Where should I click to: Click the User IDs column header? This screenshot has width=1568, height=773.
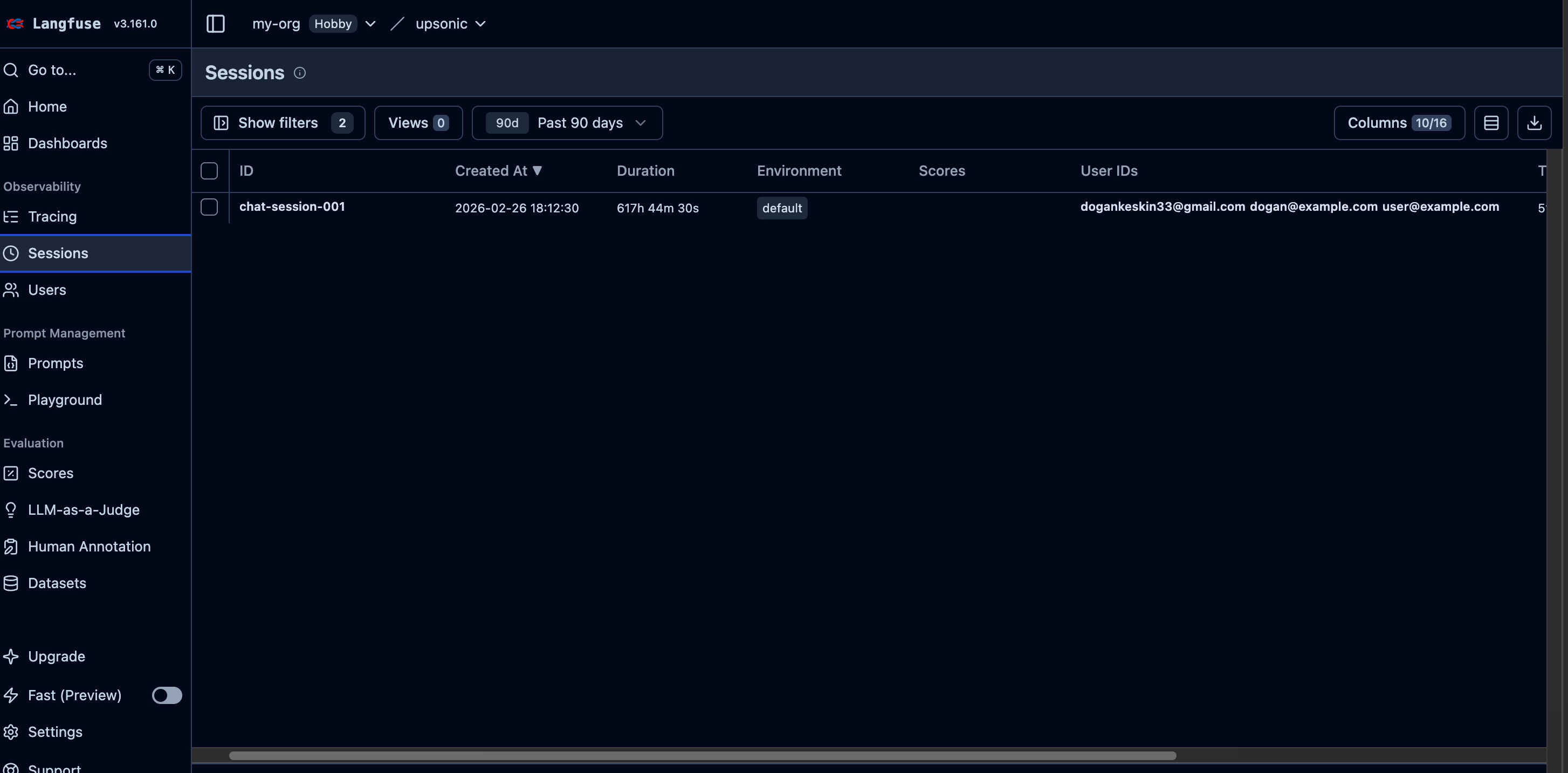click(x=1109, y=171)
